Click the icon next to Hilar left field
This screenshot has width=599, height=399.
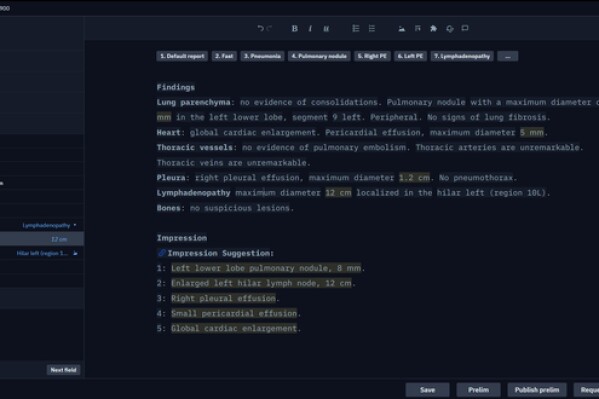[x=75, y=253]
